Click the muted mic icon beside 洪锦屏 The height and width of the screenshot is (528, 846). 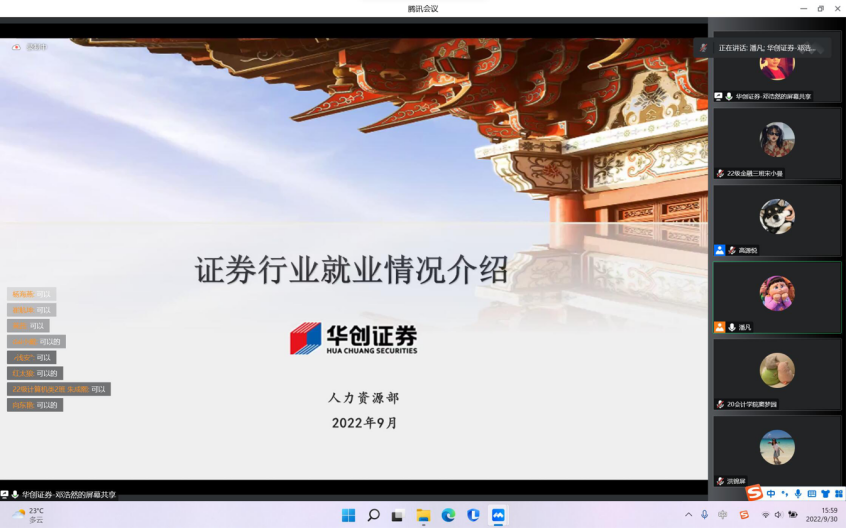point(719,481)
